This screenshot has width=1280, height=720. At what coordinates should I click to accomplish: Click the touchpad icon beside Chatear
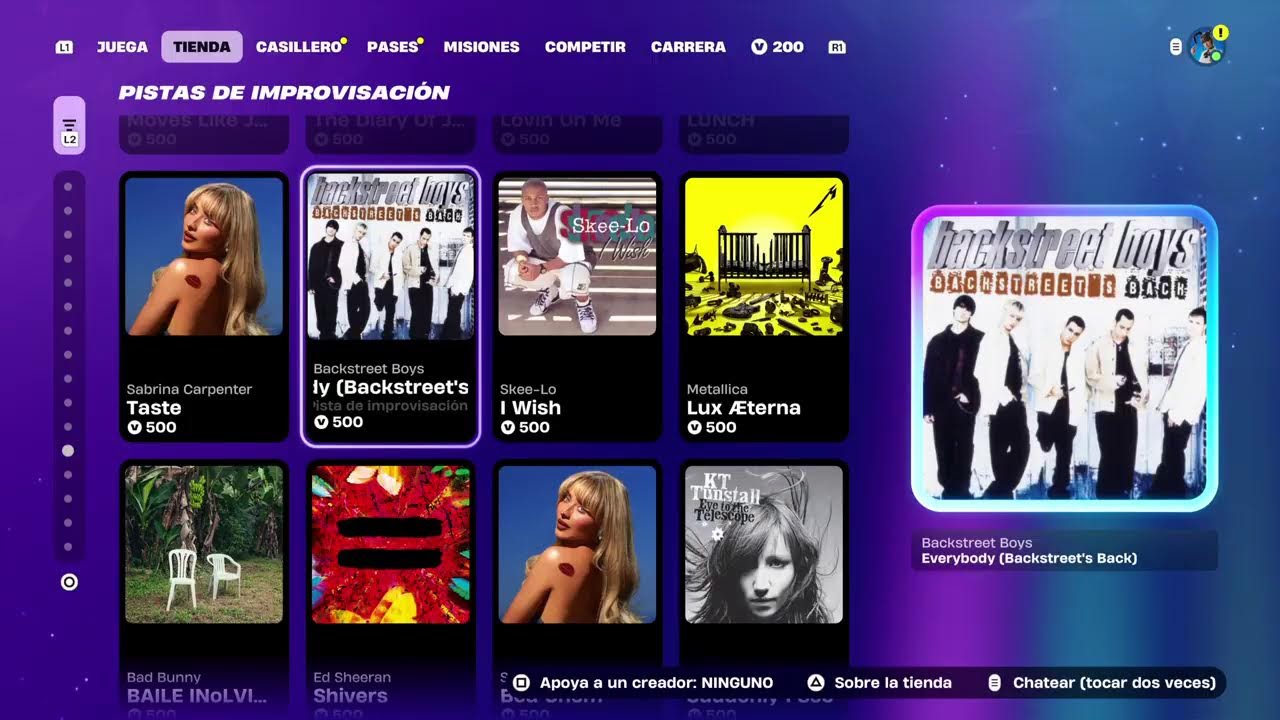tap(994, 683)
